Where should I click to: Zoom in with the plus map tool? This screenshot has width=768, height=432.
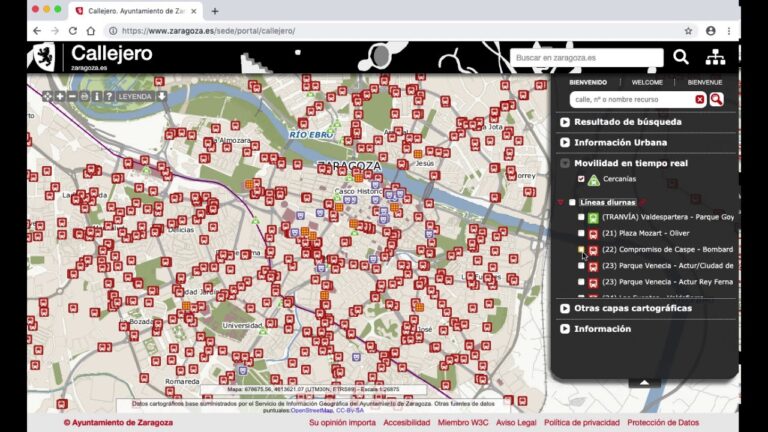(x=60, y=96)
